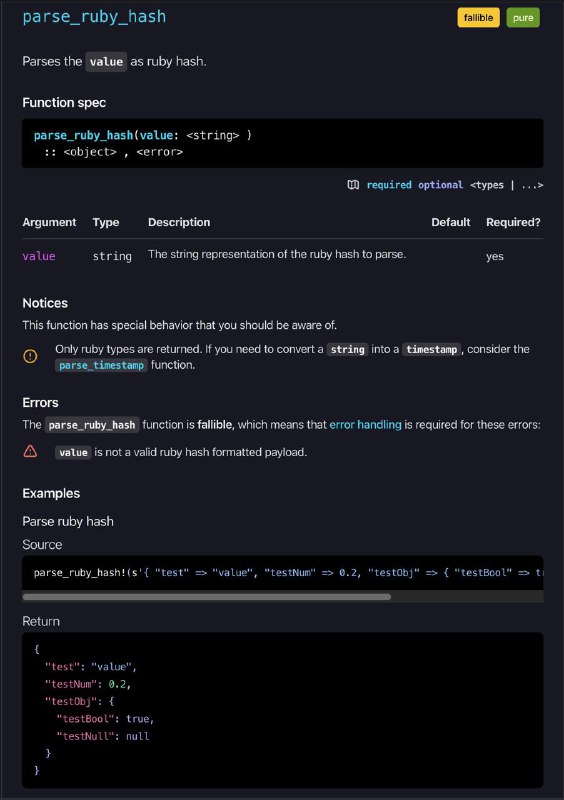The image size is (564, 800).
Task: Click the required legend label
Action: [389, 185]
